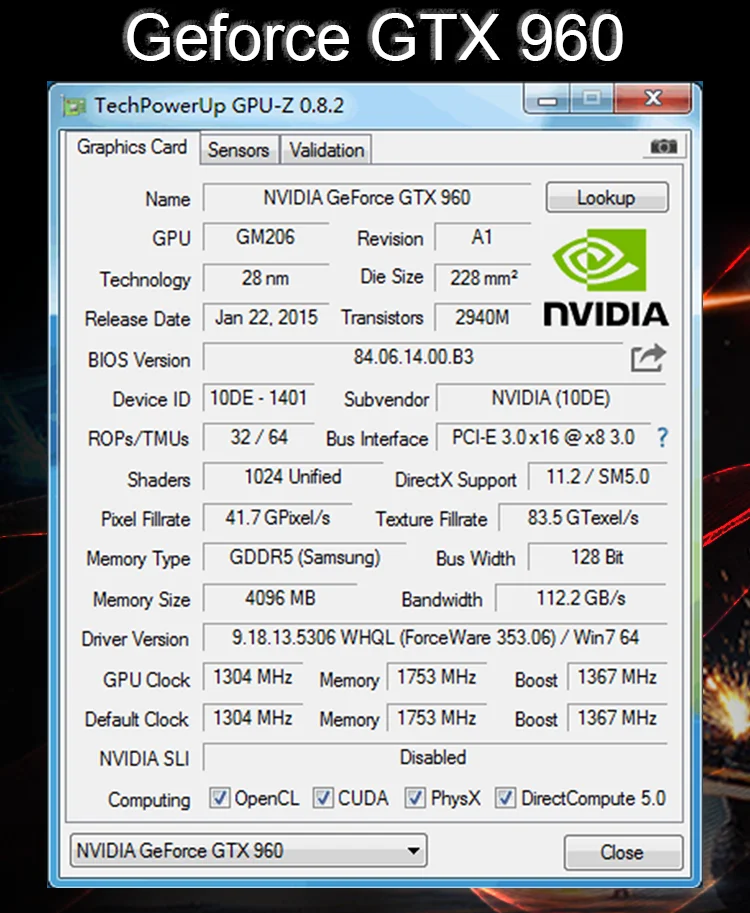
Task: Click the Bandwidth field 112.2 GB/s
Action: pos(581,598)
